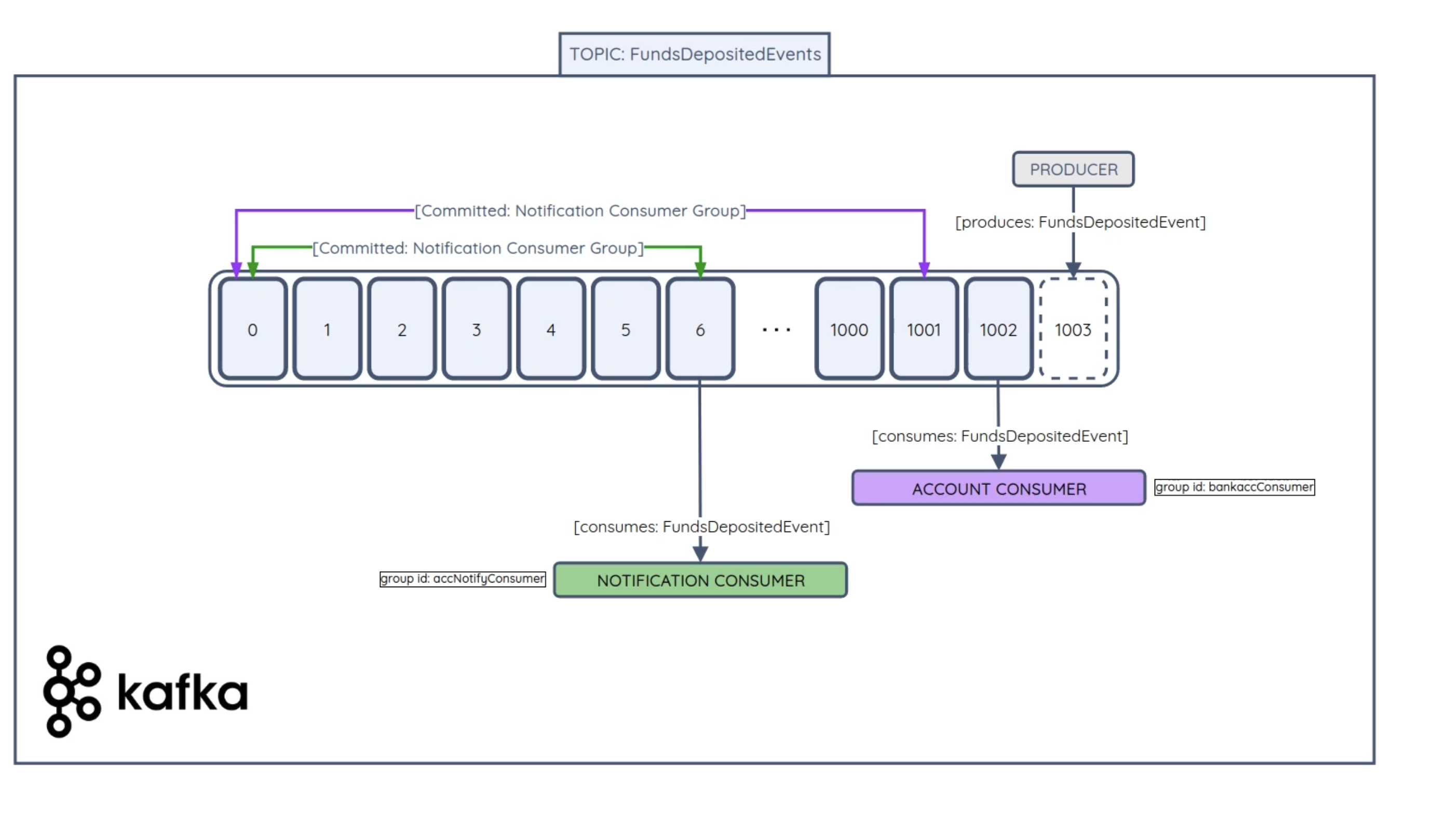This screenshot has width=1435, height=840.
Task: Click the ellipsis dots between offsets
Action: [776, 330]
